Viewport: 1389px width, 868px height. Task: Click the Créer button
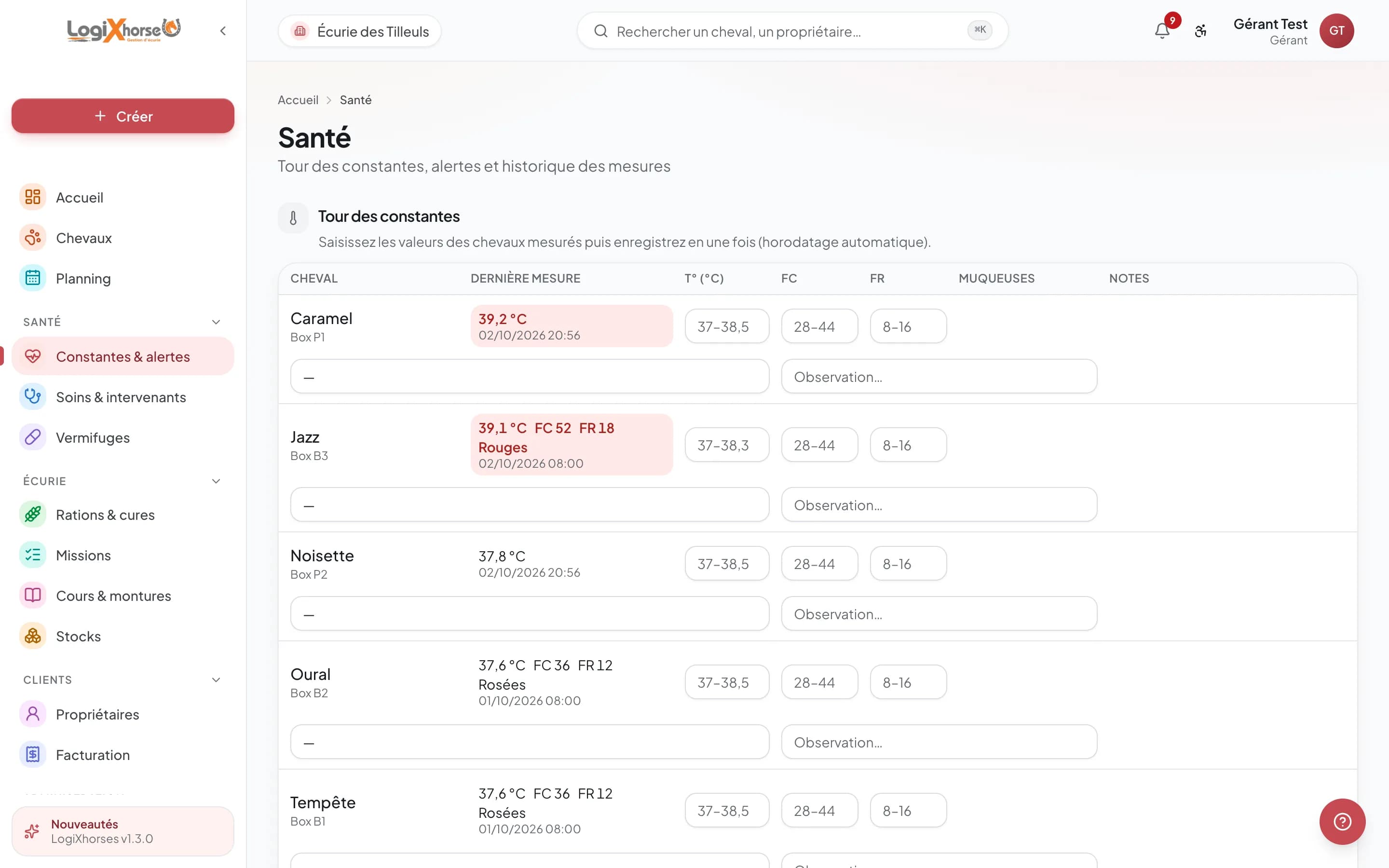[x=123, y=116]
